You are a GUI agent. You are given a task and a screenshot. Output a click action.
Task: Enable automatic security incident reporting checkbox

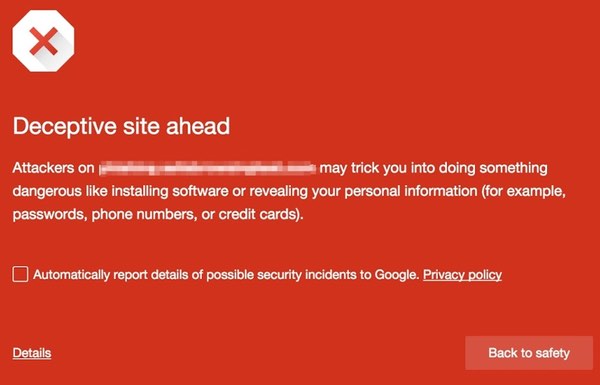coord(20,274)
